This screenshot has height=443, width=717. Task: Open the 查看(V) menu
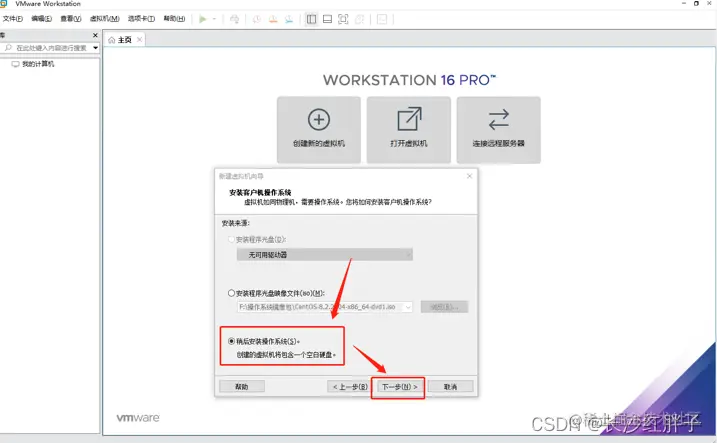[71, 19]
